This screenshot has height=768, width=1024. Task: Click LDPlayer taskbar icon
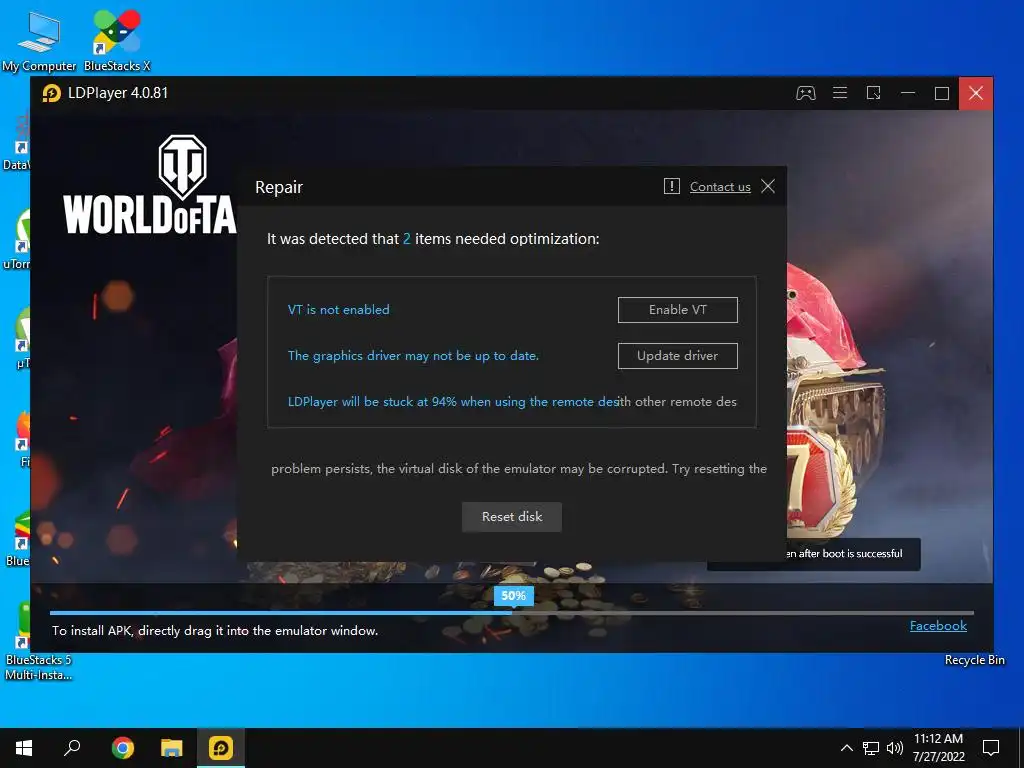point(221,748)
